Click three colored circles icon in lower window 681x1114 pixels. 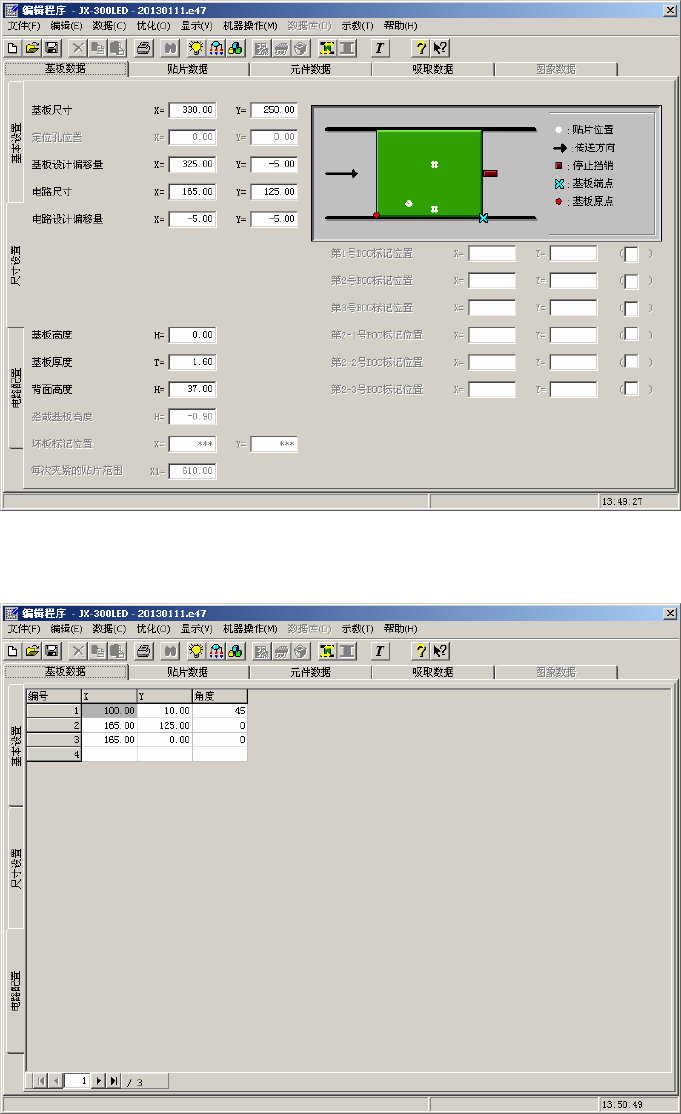click(x=235, y=651)
